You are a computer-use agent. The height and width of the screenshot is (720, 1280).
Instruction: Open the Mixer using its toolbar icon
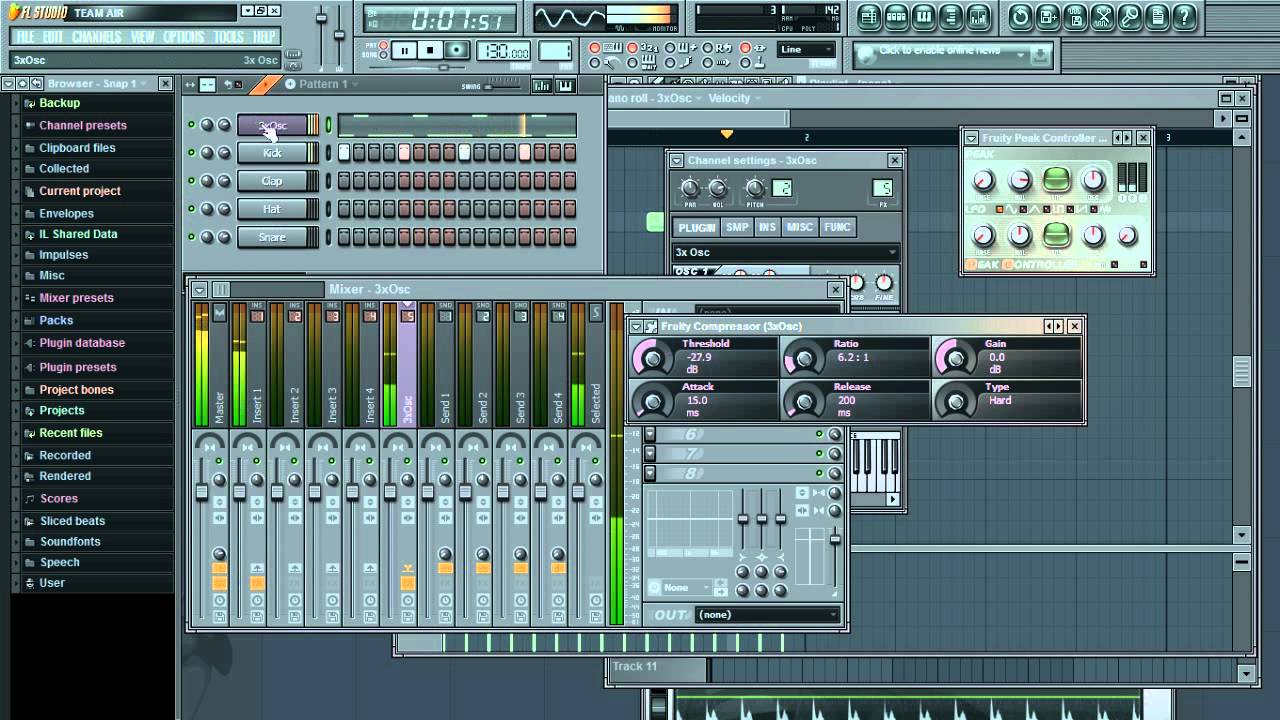(980, 16)
